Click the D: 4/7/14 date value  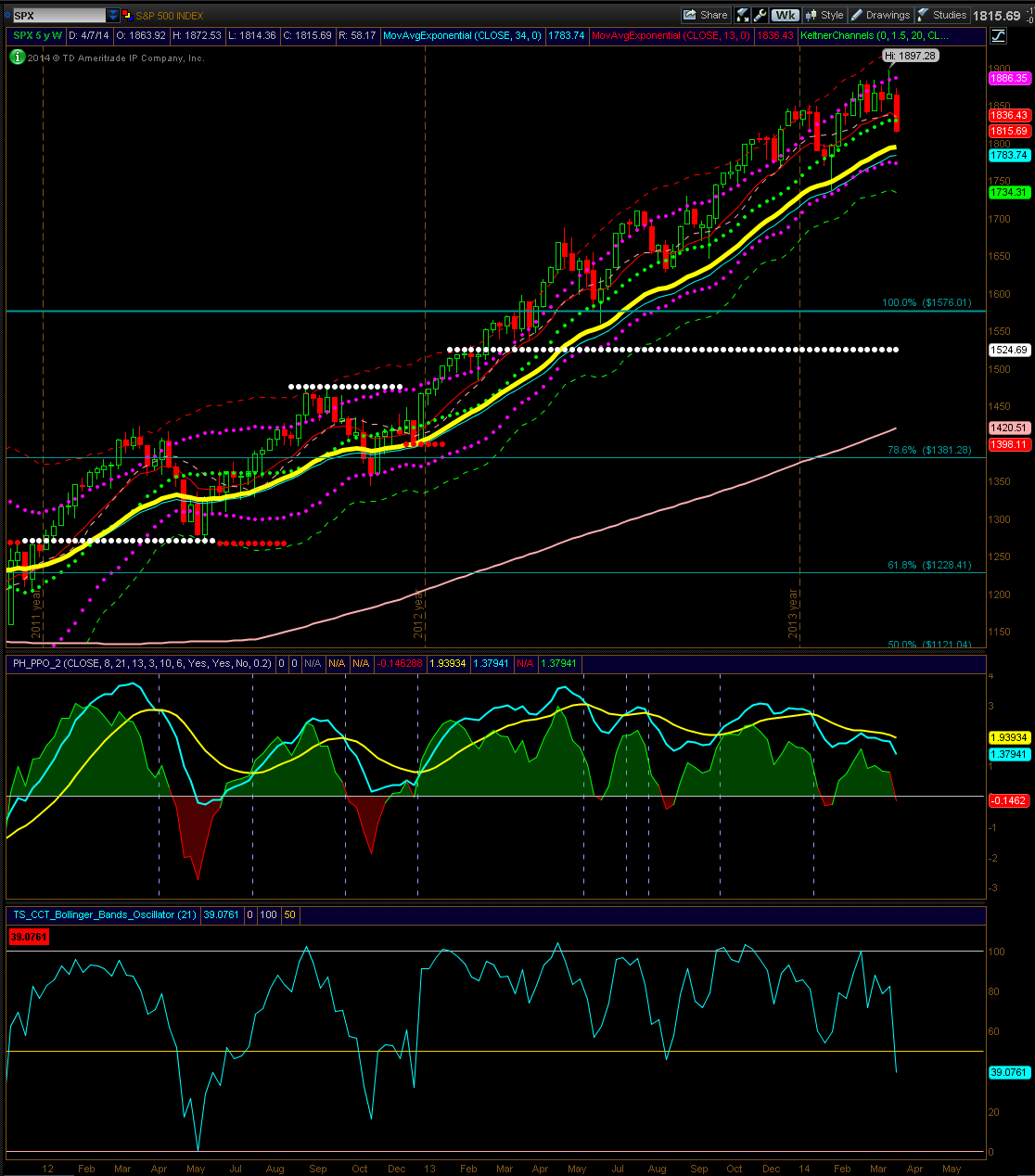point(89,35)
